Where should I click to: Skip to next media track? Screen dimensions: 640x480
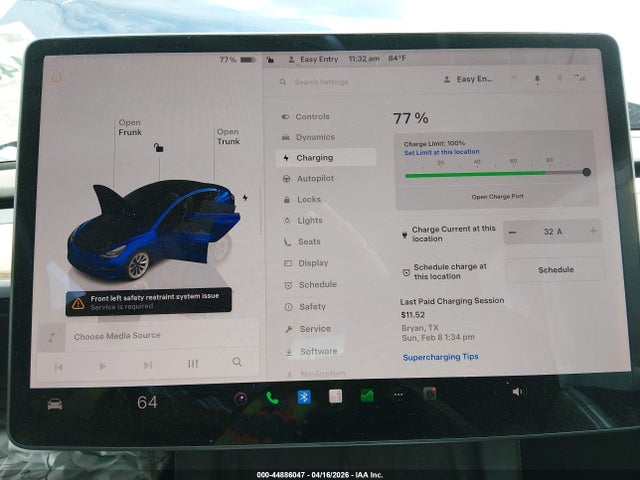[x=148, y=364]
